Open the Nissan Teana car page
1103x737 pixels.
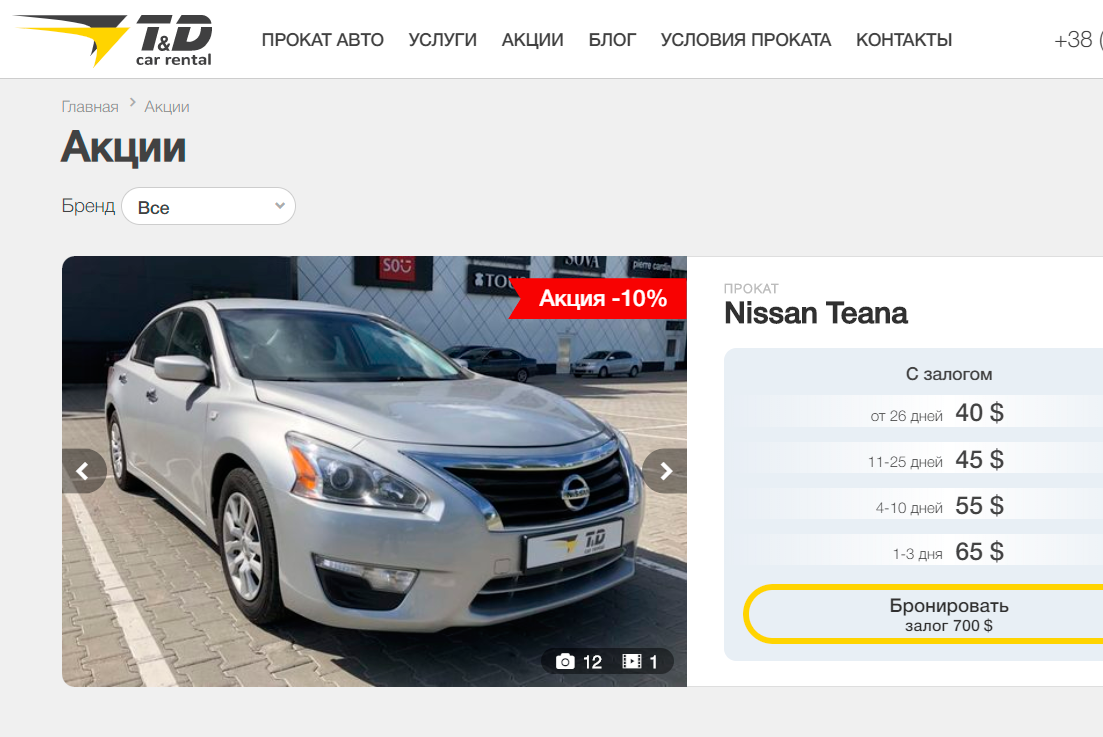click(815, 313)
